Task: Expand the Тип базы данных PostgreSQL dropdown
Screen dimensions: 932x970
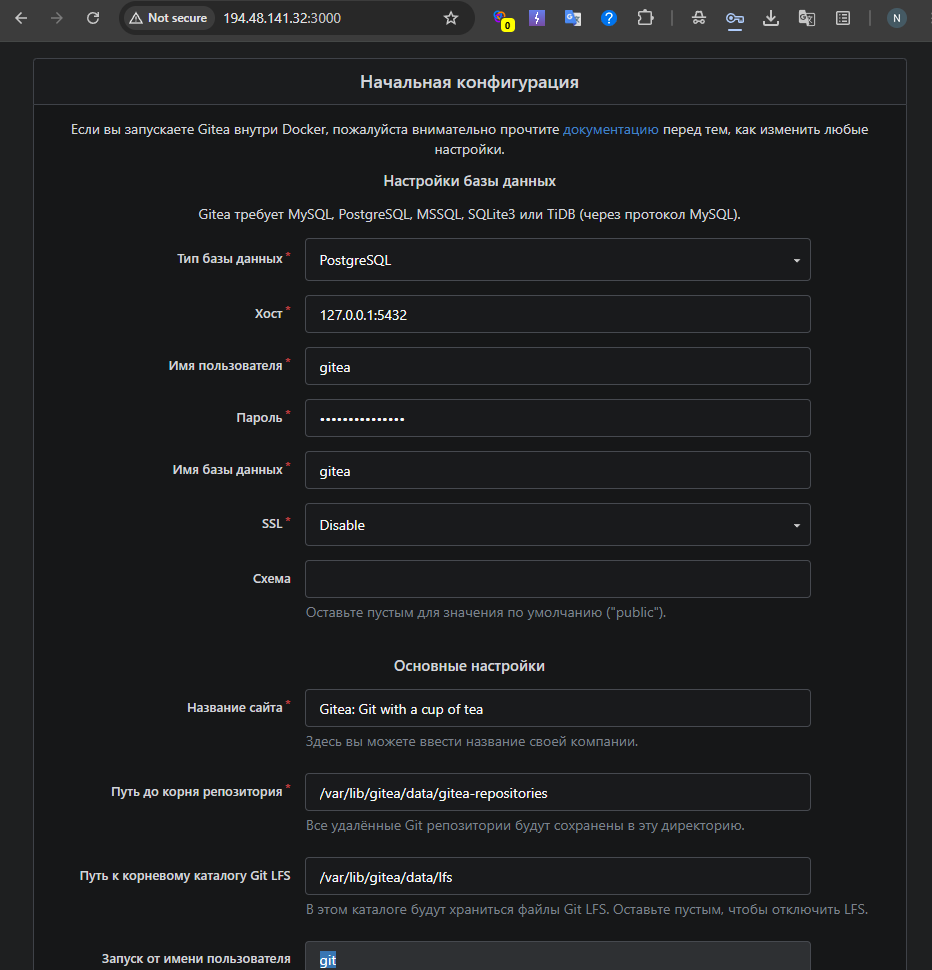Action: click(x=558, y=260)
